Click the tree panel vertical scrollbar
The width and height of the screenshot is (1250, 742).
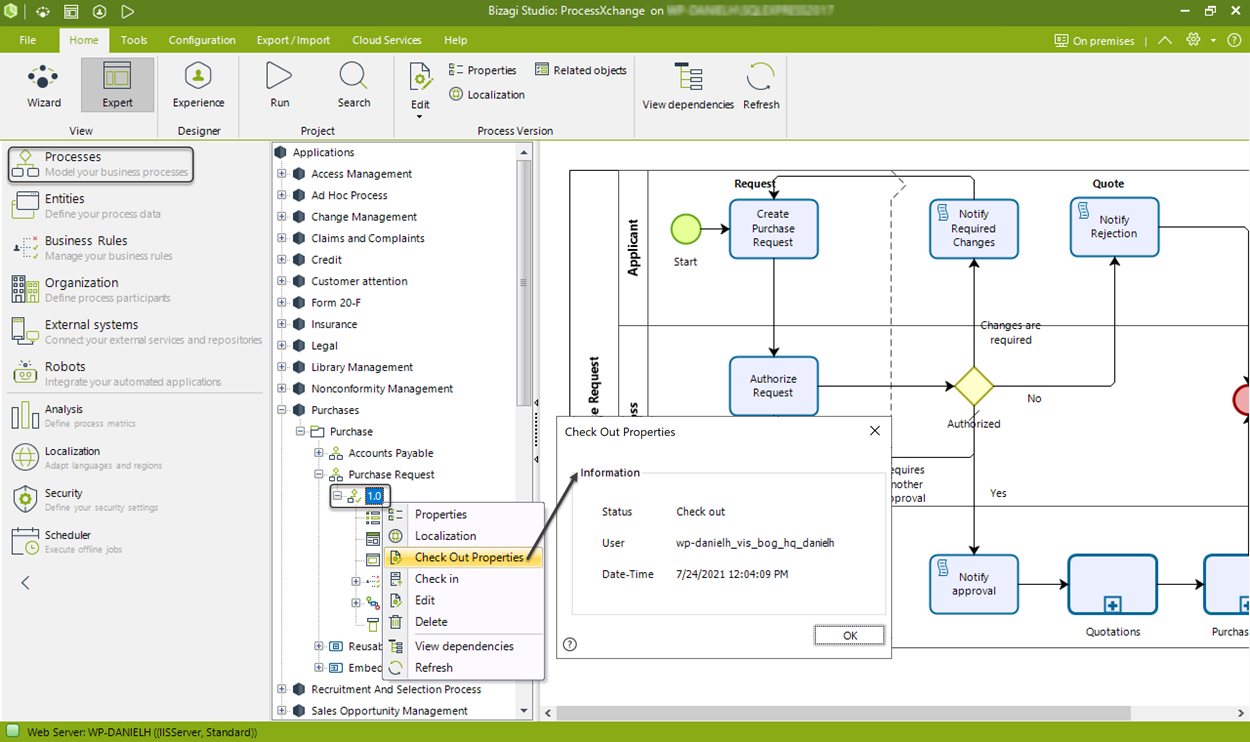point(523,283)
